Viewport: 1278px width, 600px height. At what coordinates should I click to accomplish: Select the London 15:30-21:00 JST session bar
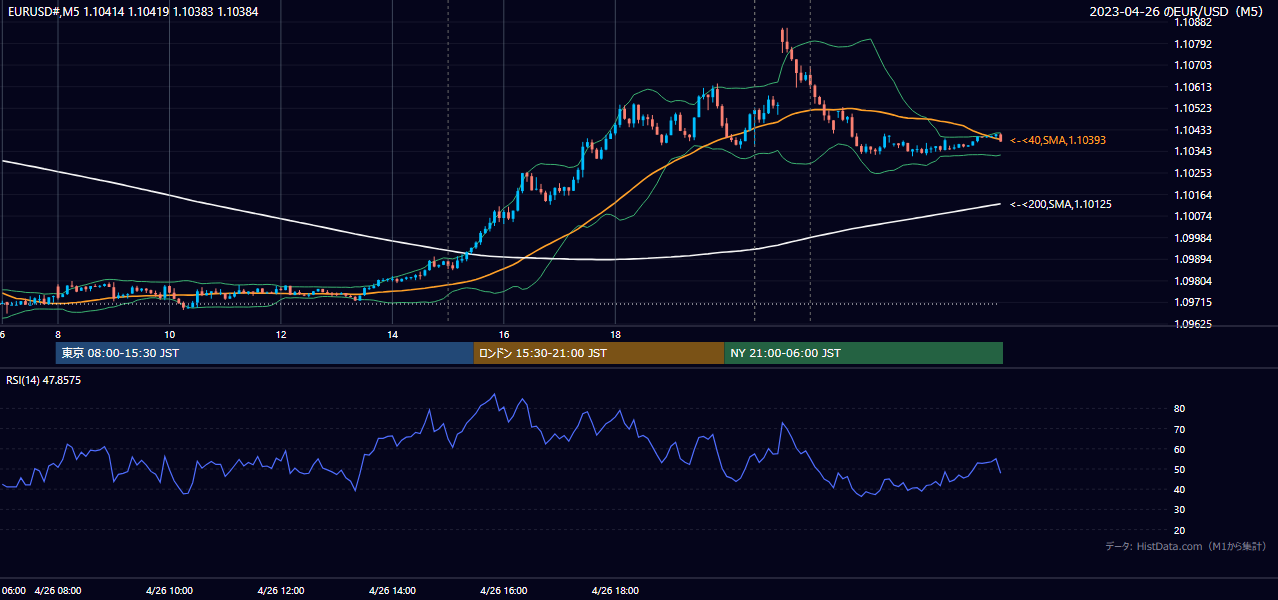pos(599,353)
